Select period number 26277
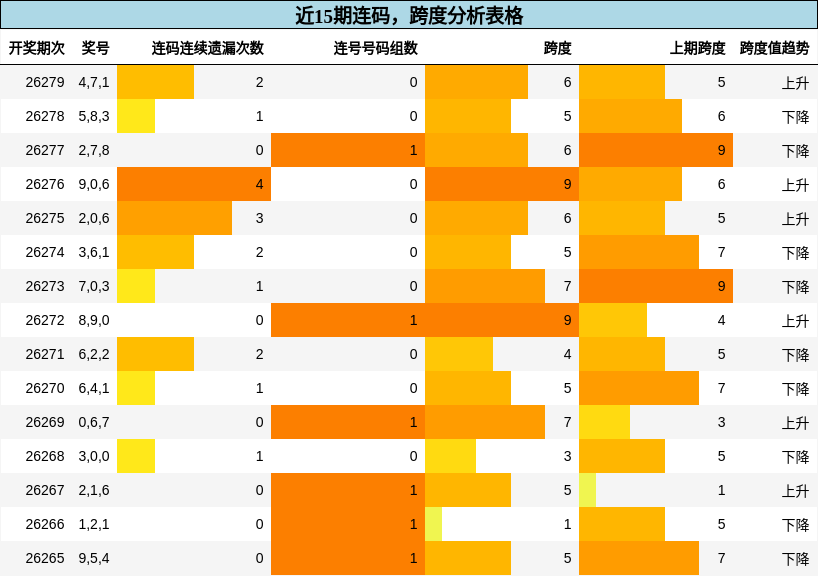The width and height of the screenshot is (818, 576). [45, 150]
